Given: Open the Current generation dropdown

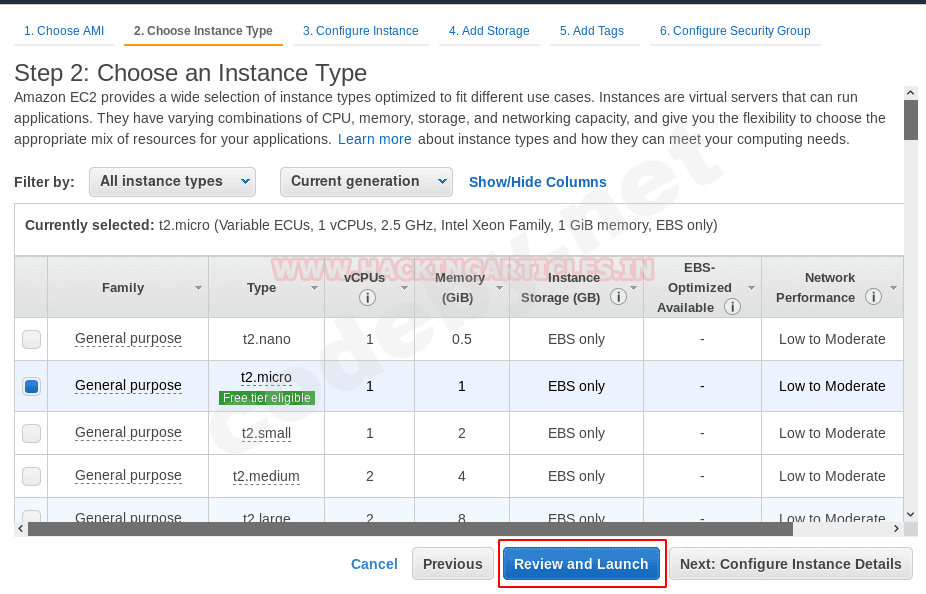Looking at the screenshot, I should coord(366,181).
